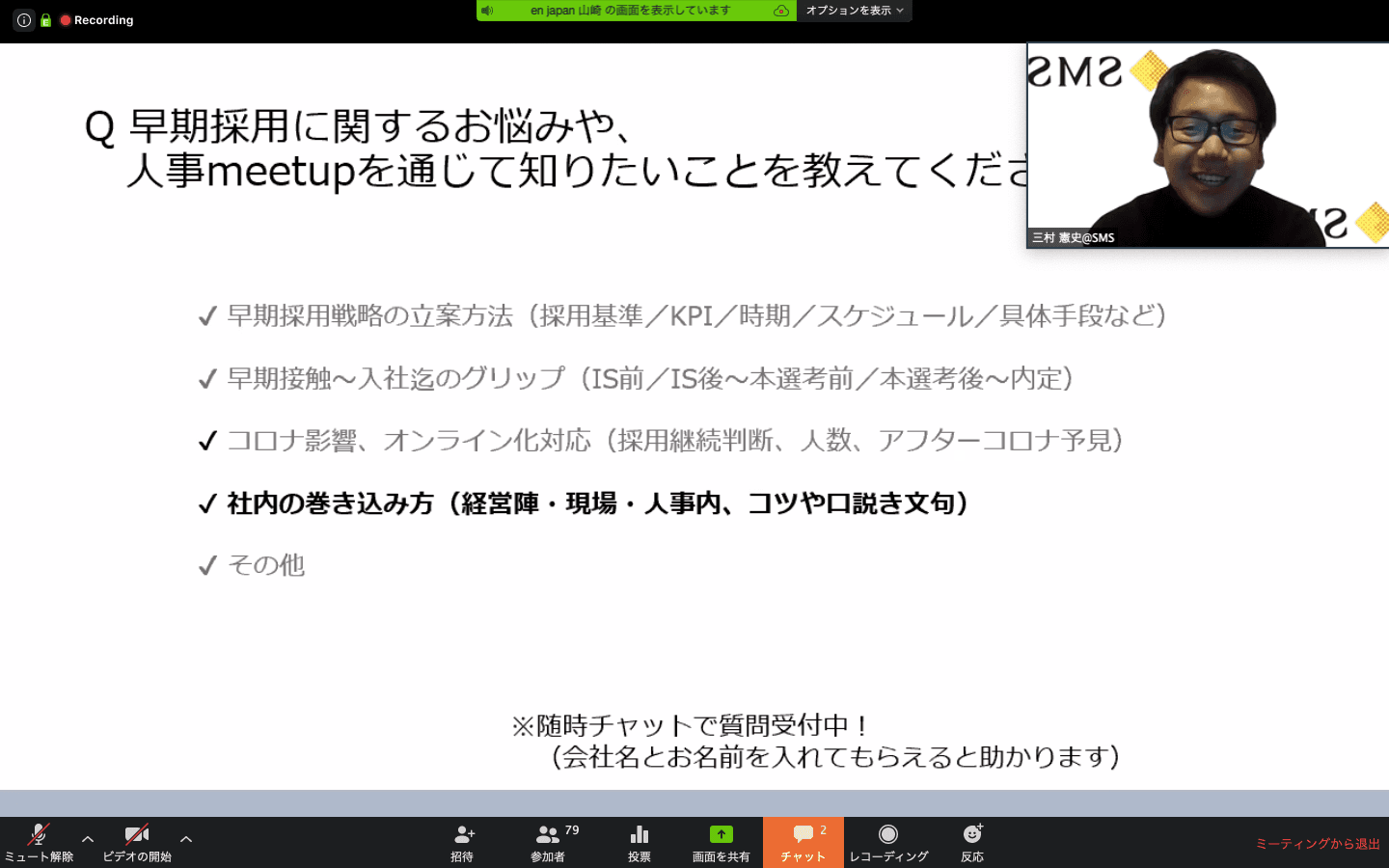Click the green screen sharing status bar

click(x=631, y=11)
